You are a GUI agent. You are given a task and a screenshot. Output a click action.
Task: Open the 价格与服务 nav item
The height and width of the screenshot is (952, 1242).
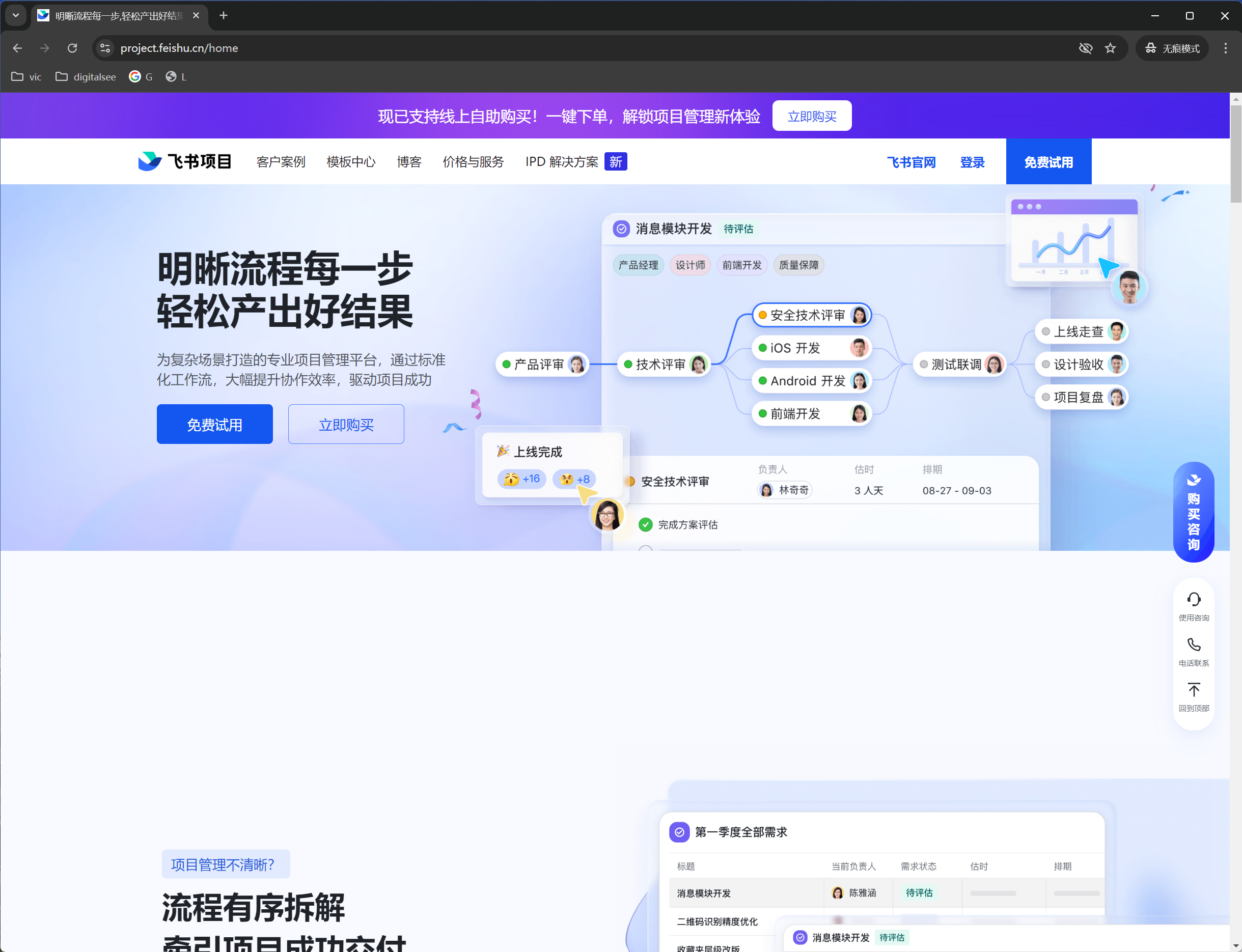[474, 162]
